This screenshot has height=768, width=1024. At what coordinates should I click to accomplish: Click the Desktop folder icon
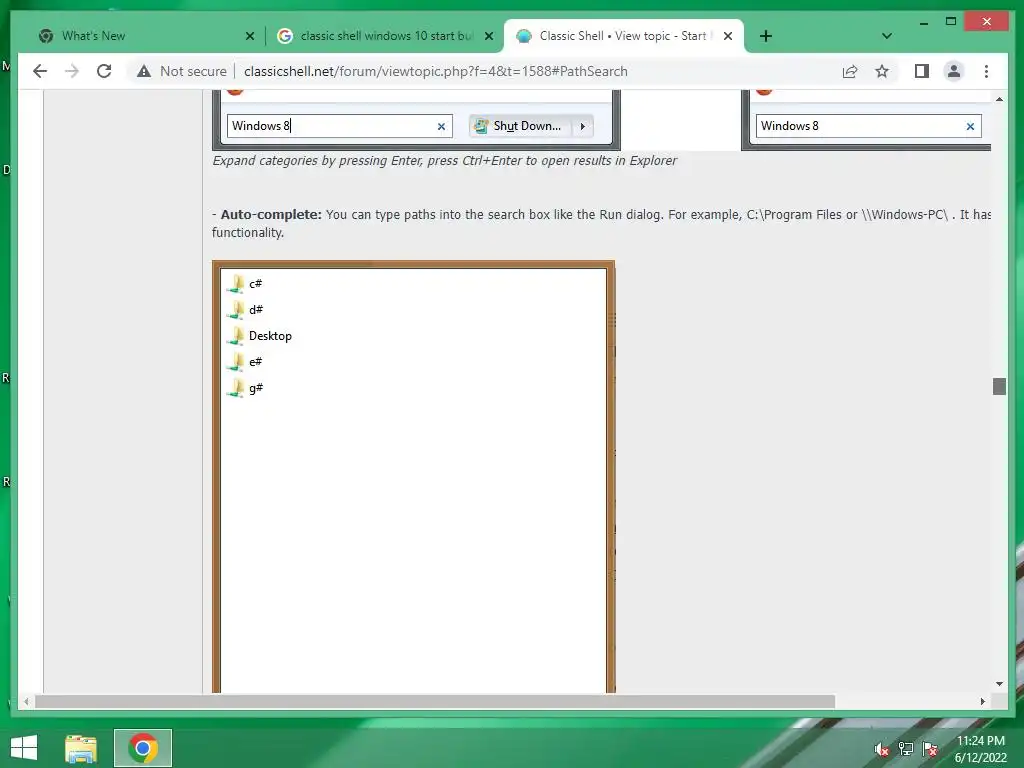coord(235,336)
